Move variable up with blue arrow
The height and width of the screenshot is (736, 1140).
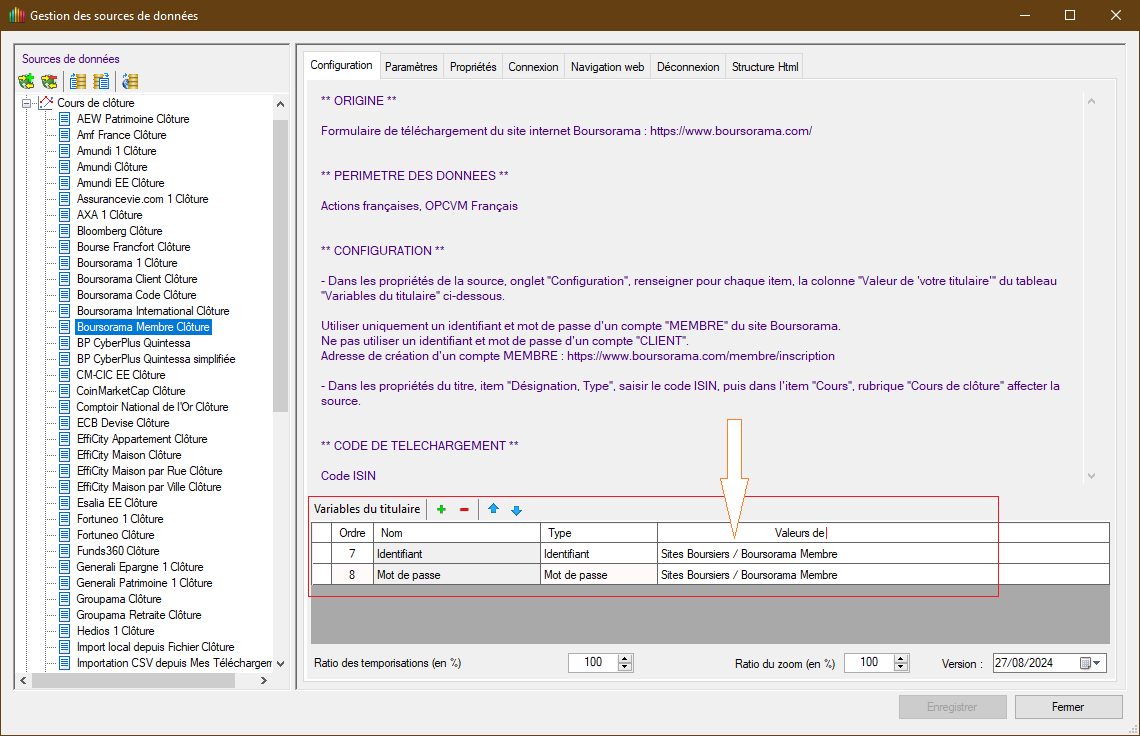493,510
